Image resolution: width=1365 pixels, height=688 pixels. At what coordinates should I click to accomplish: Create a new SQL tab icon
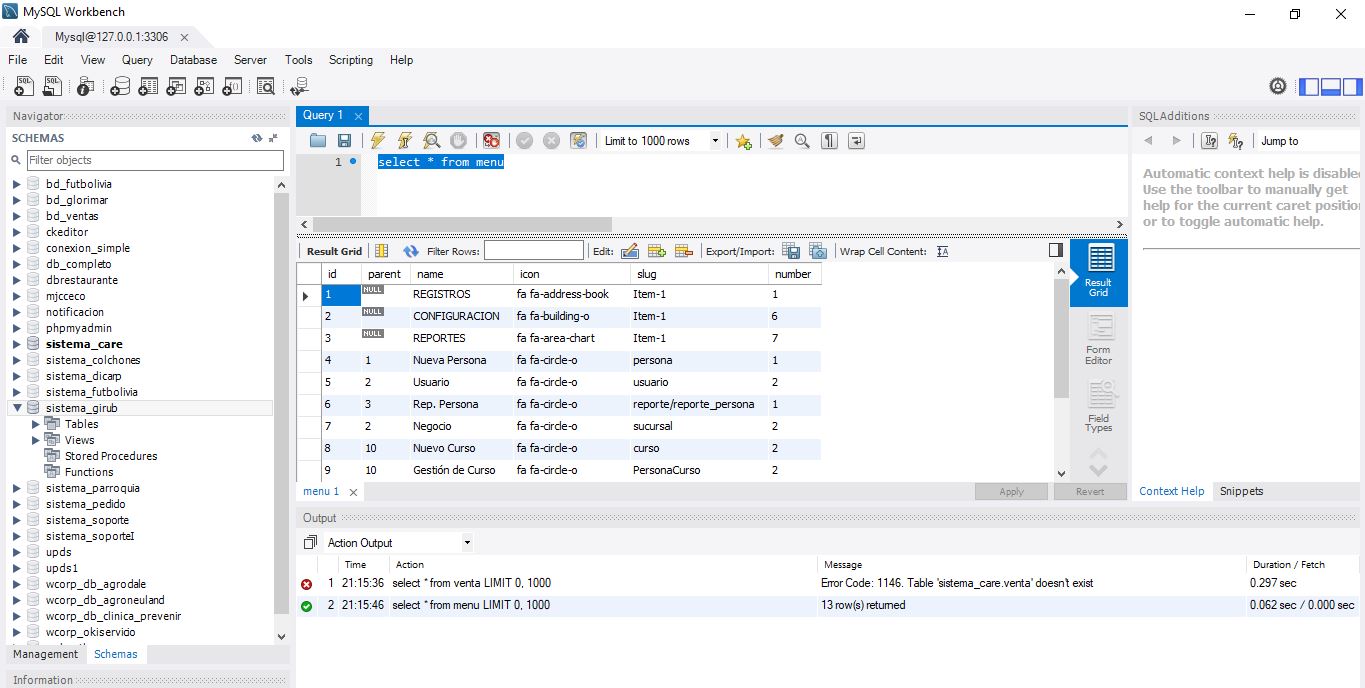(24, 87)
